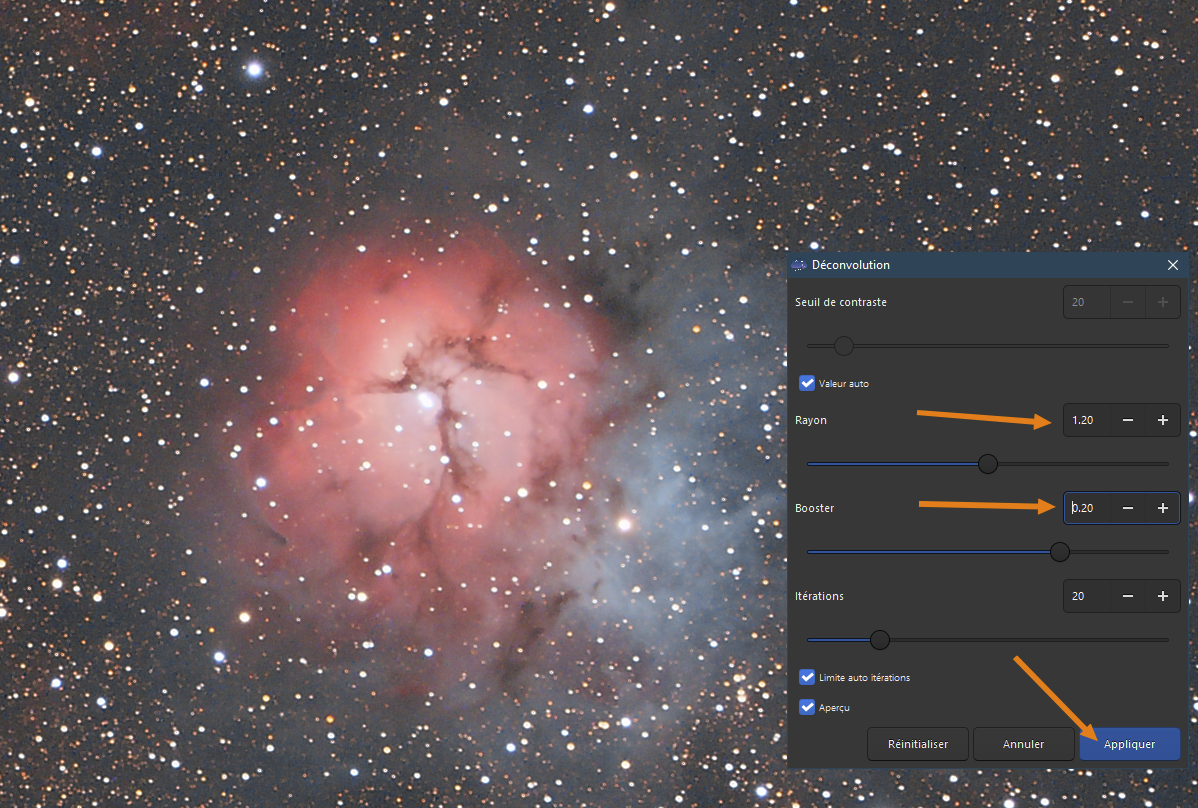Reset values with Réinitialiser

pos(918,744)
